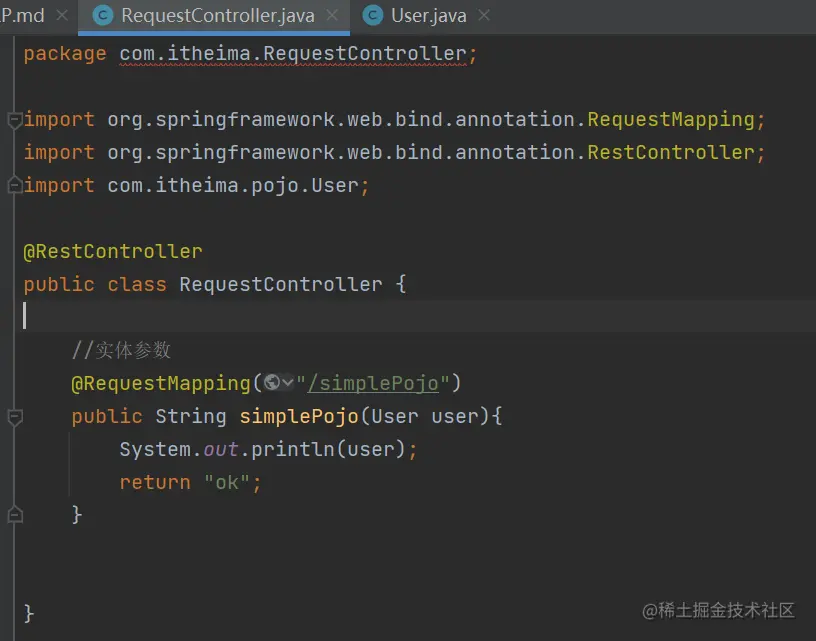Click the System.out.println(user) statement
The height and width of the screenshot is (641, 816).
tap(268, 450)
